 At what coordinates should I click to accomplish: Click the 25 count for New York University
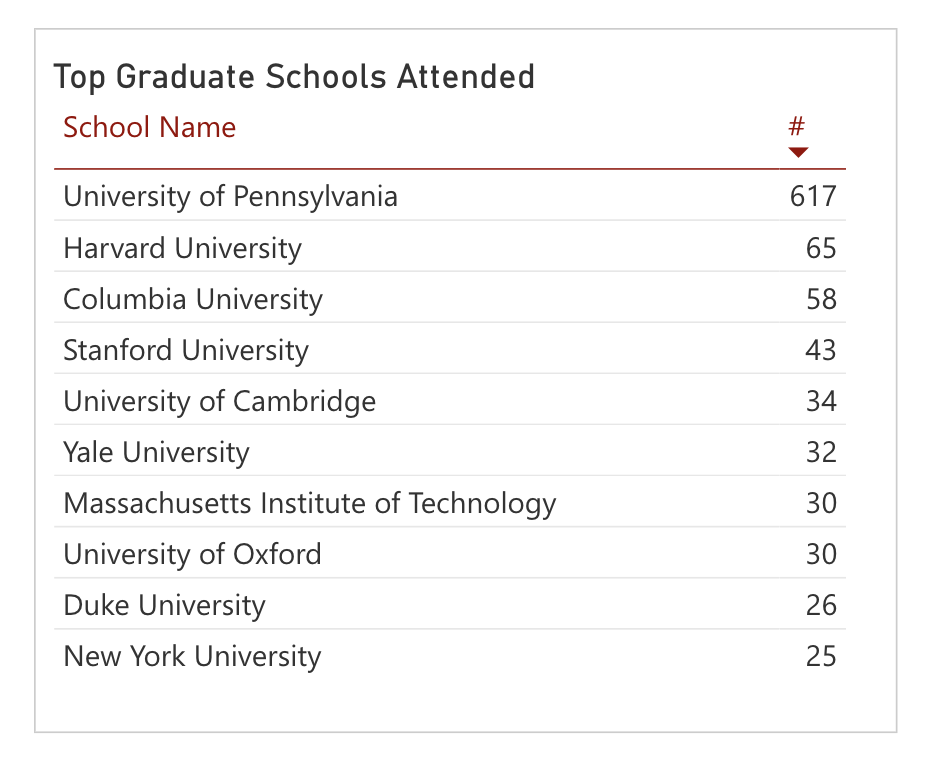(821, 656)
